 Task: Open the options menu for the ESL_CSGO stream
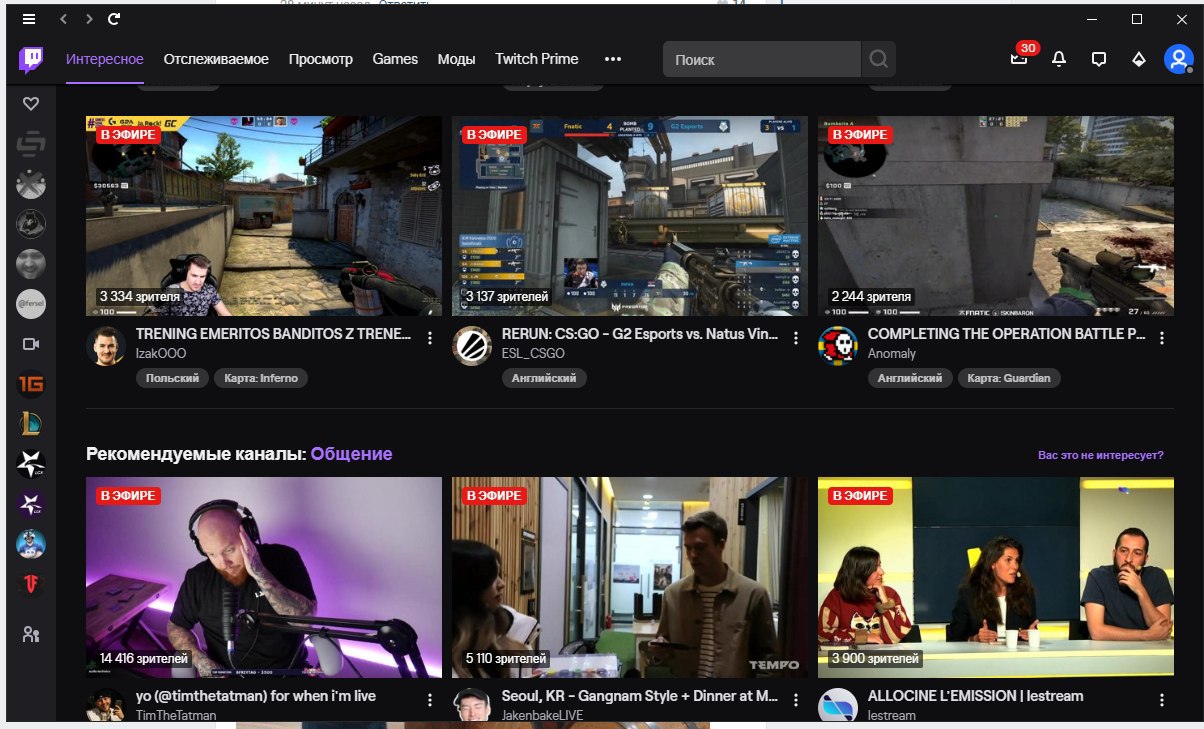[x=796, y=338]
